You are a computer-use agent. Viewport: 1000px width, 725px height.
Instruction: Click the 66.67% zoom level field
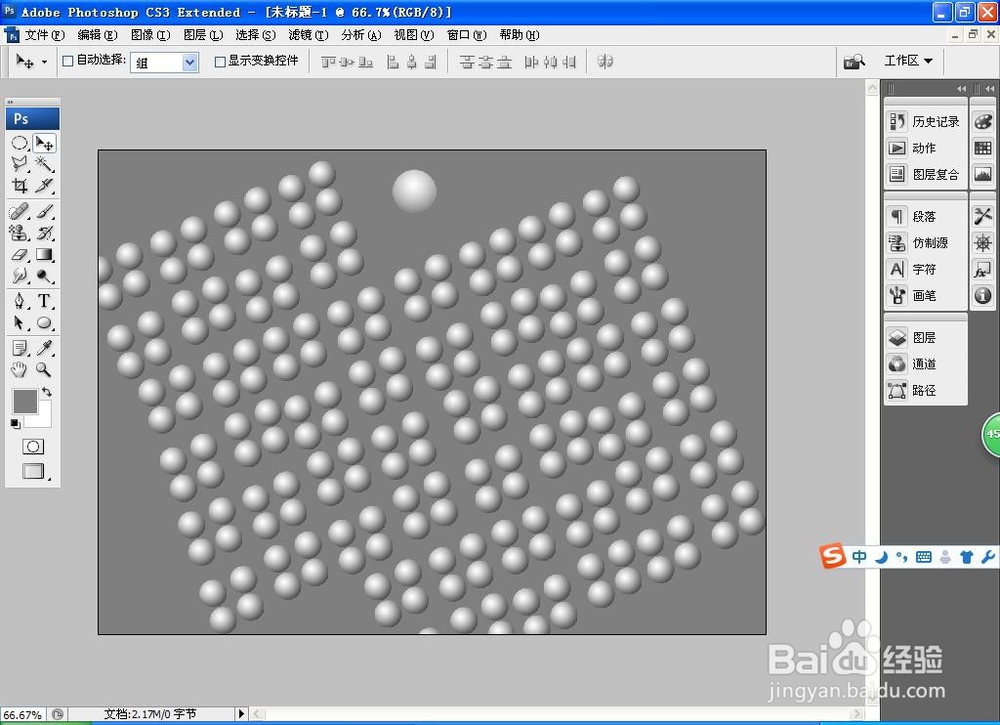coord(23,715)
